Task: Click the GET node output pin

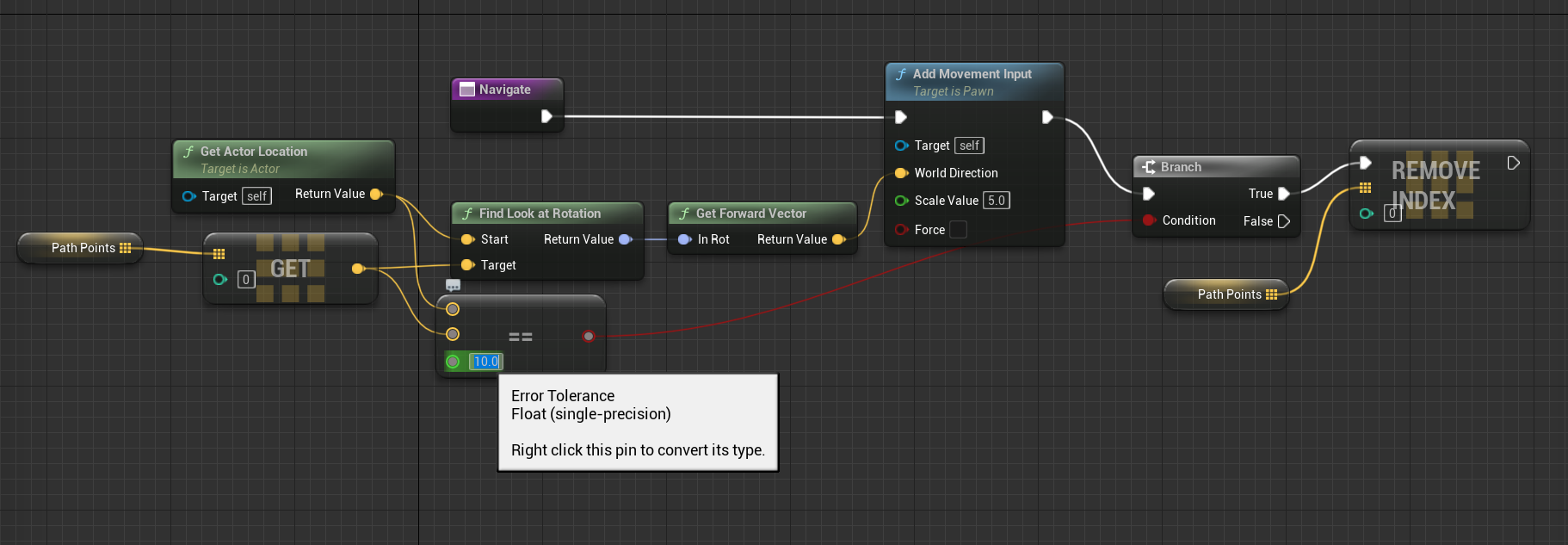Action: [x=358, y=269]
